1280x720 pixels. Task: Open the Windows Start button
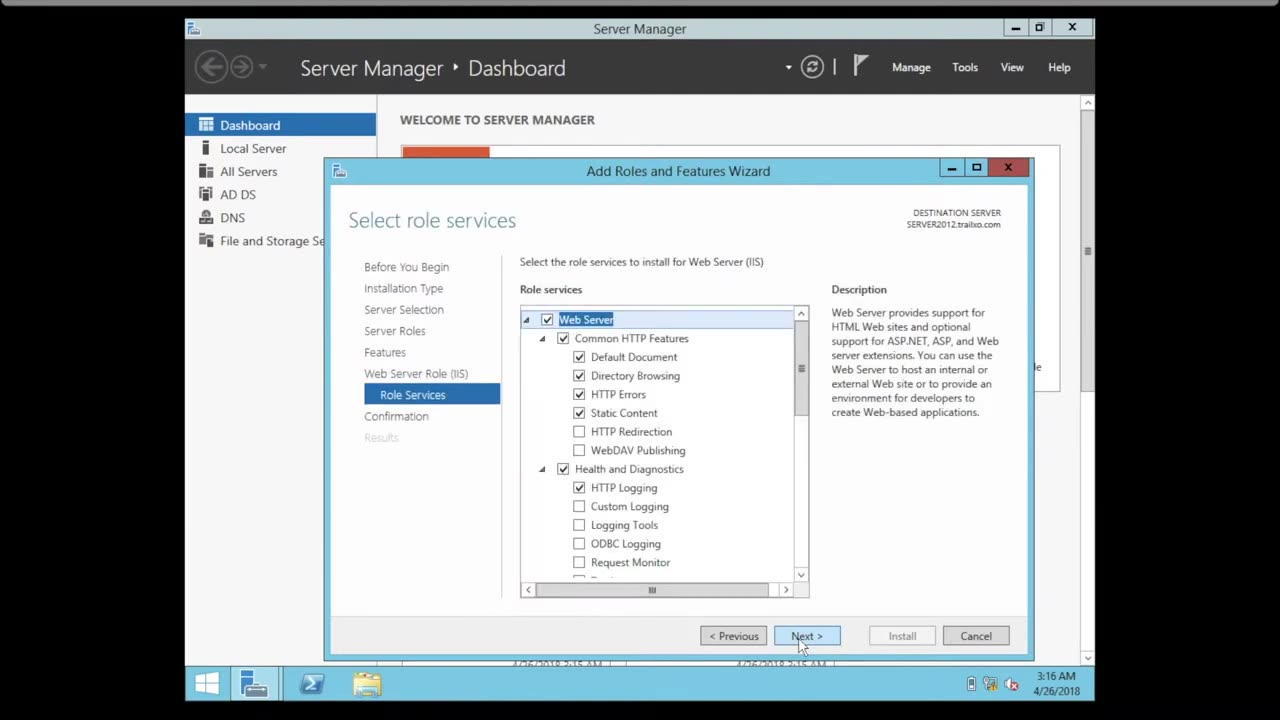(x=207, y=685)
